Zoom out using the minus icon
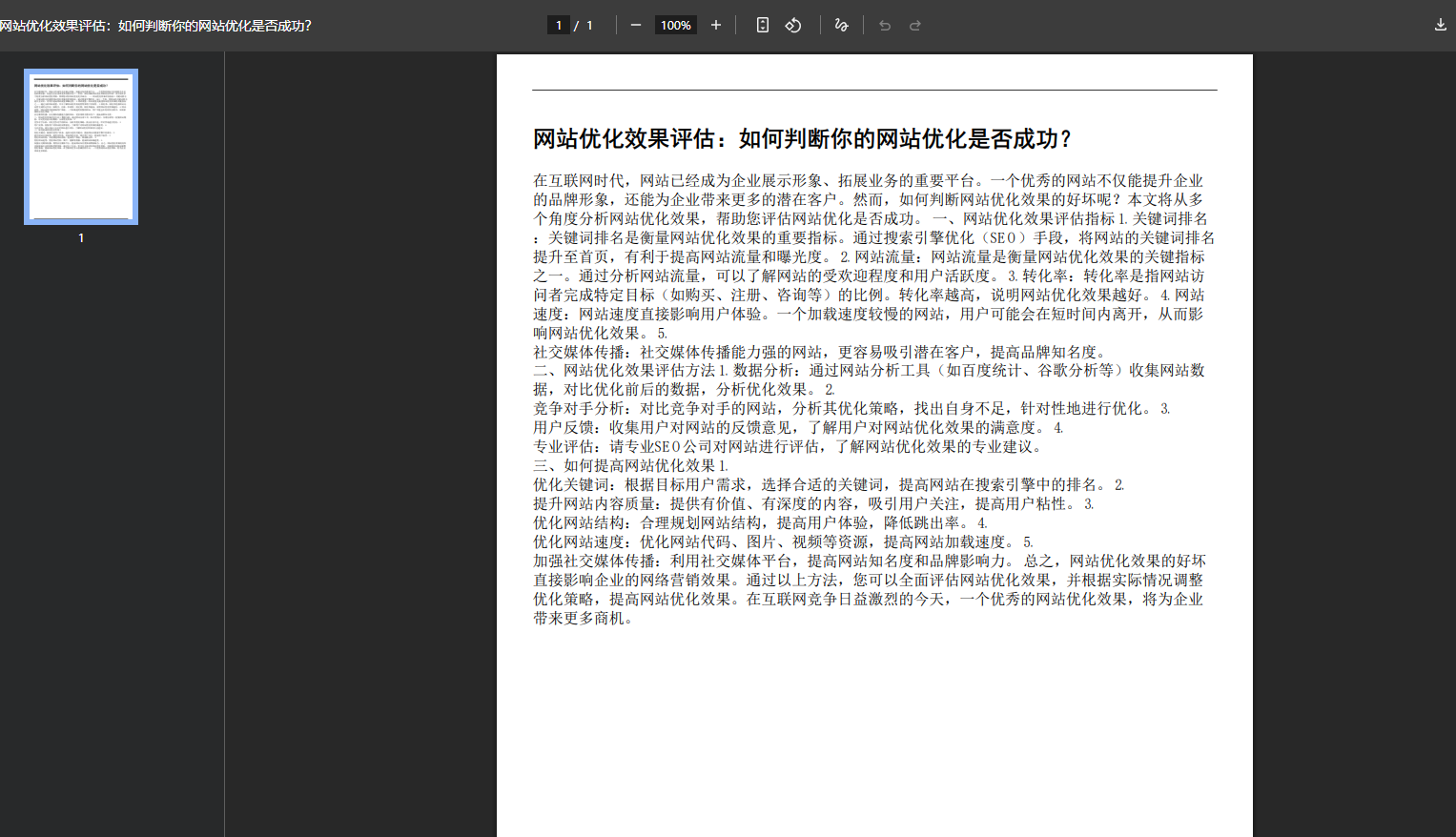The width and height of the screenshot is (1456, 837). point(635,25)
